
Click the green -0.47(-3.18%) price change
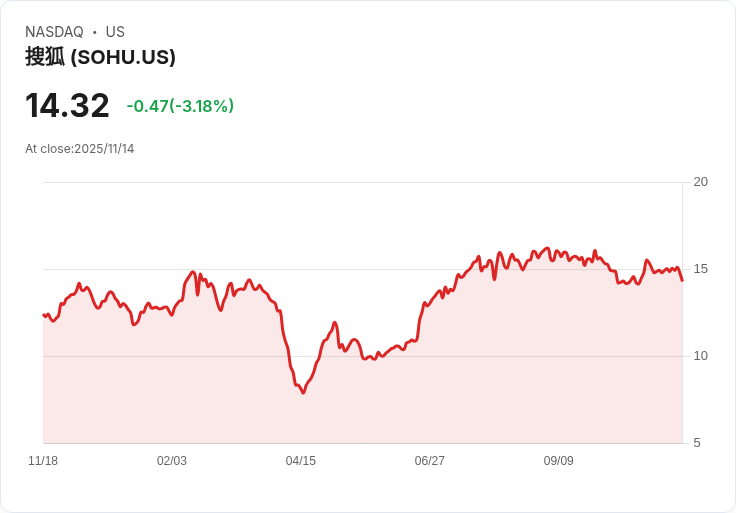(x=180, y=106)
